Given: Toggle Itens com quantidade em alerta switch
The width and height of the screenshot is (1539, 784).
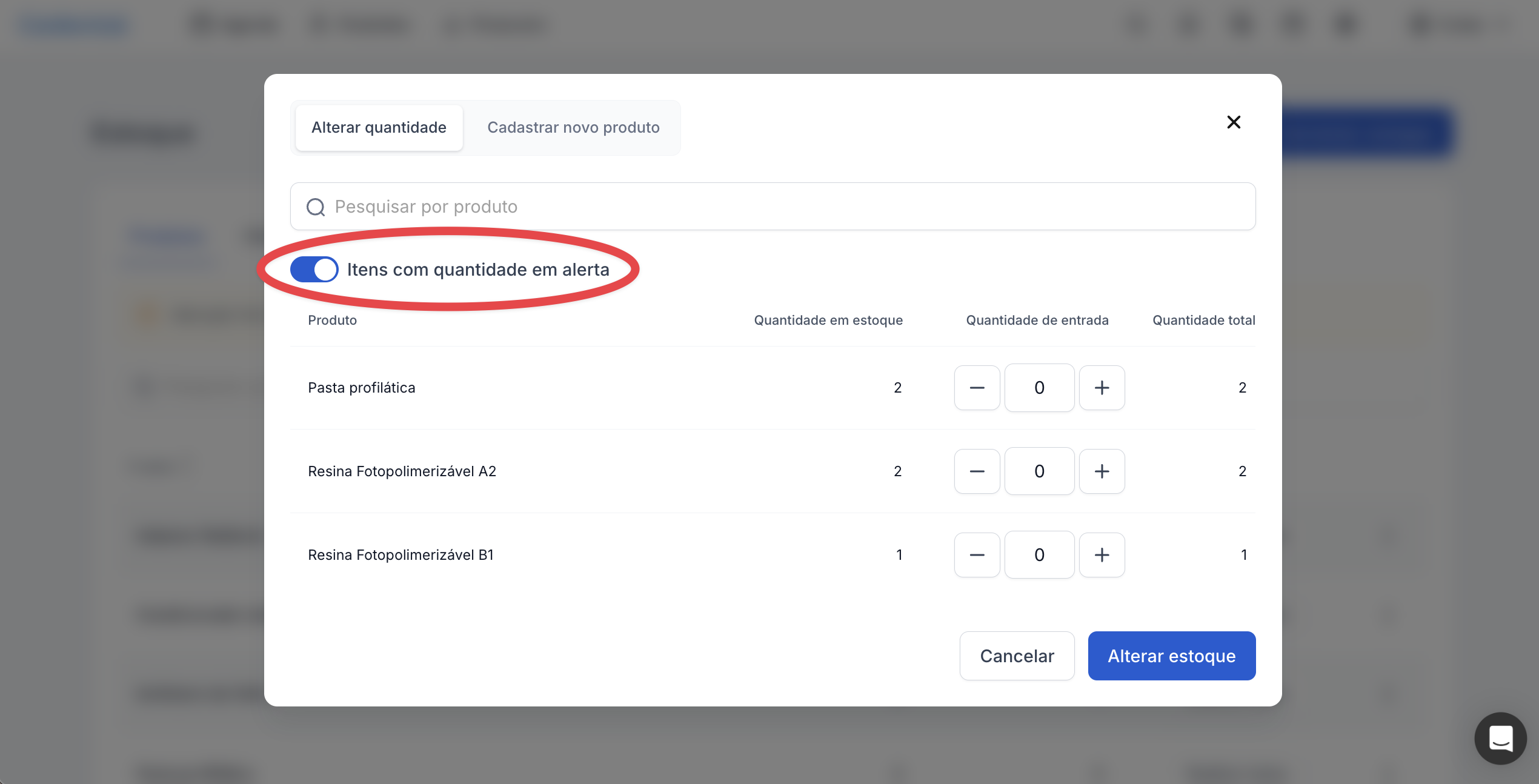Looking at the screenshot, I should 314,270.
